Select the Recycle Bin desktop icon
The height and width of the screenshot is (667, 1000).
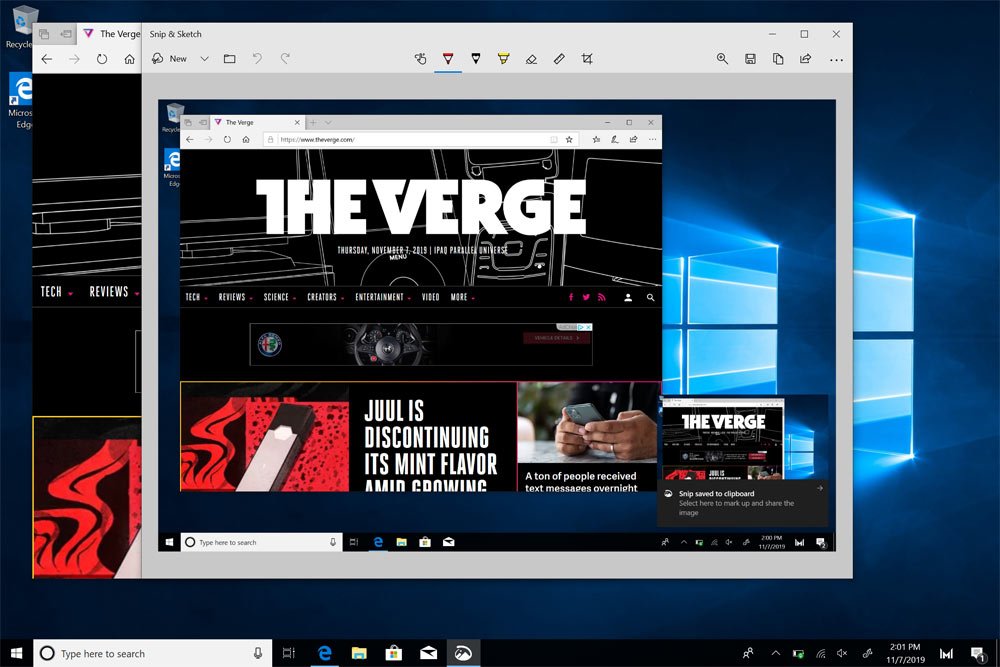click(22, 27)
